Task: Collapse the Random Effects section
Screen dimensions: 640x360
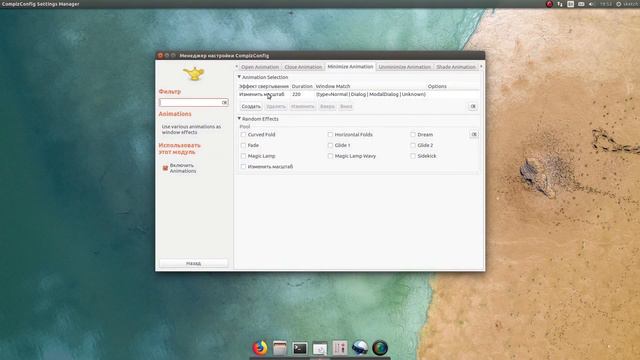Action: pyautogui.click(x=240, y=119)
